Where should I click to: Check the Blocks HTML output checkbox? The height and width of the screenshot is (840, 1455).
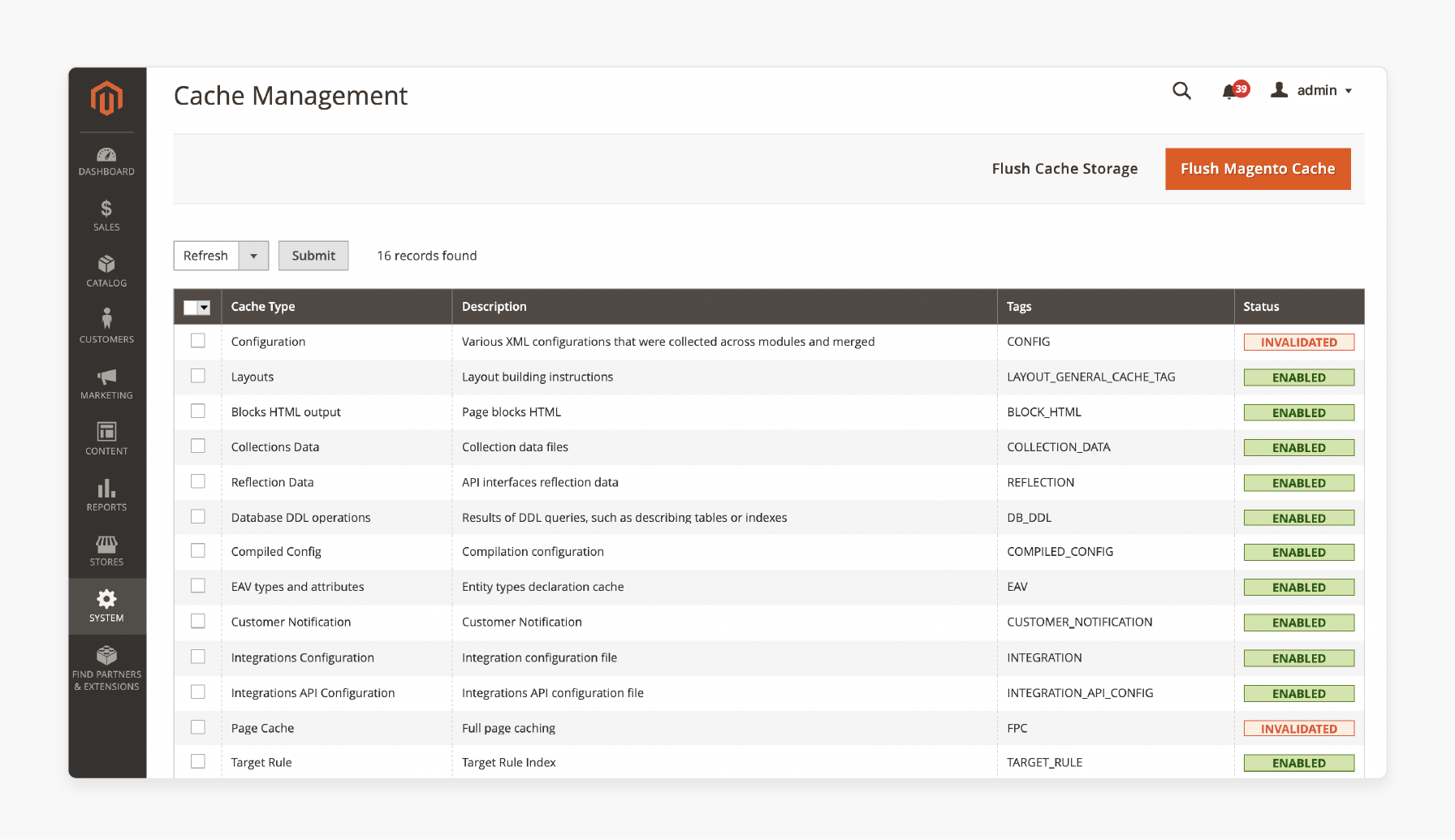click(198, 411)
